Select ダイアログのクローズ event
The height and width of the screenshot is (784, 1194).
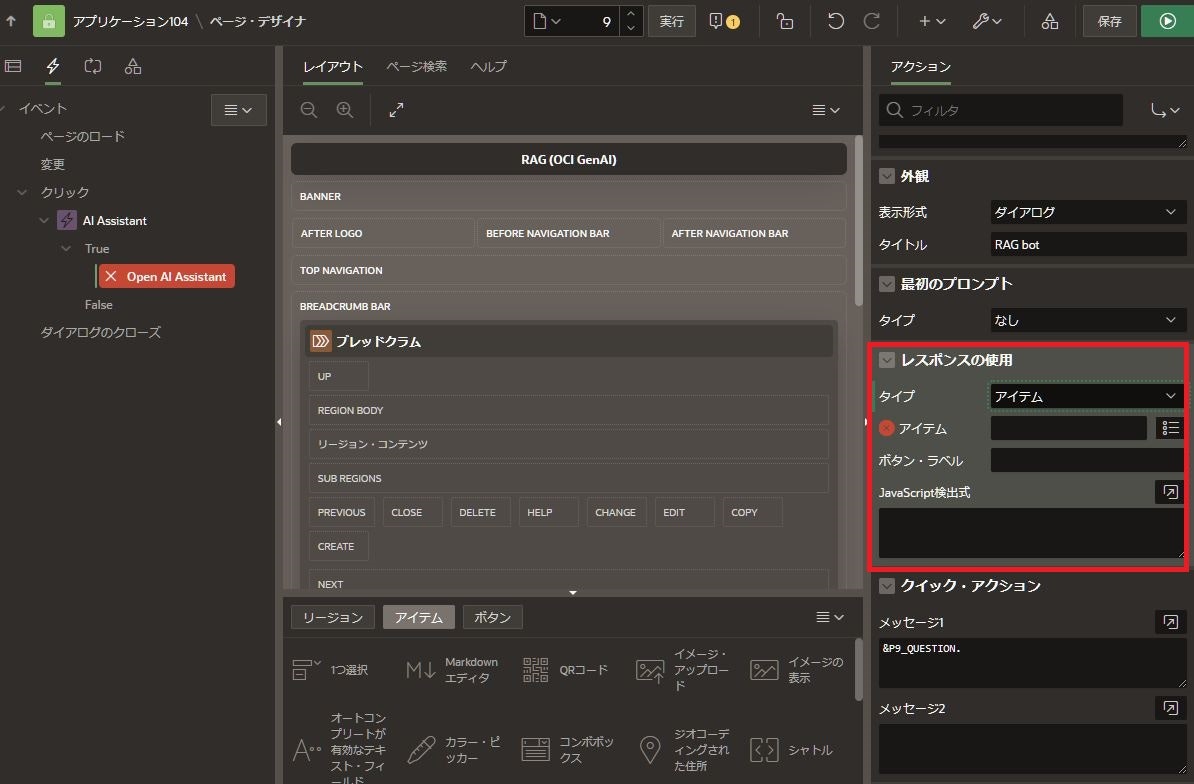click(101, 333)
